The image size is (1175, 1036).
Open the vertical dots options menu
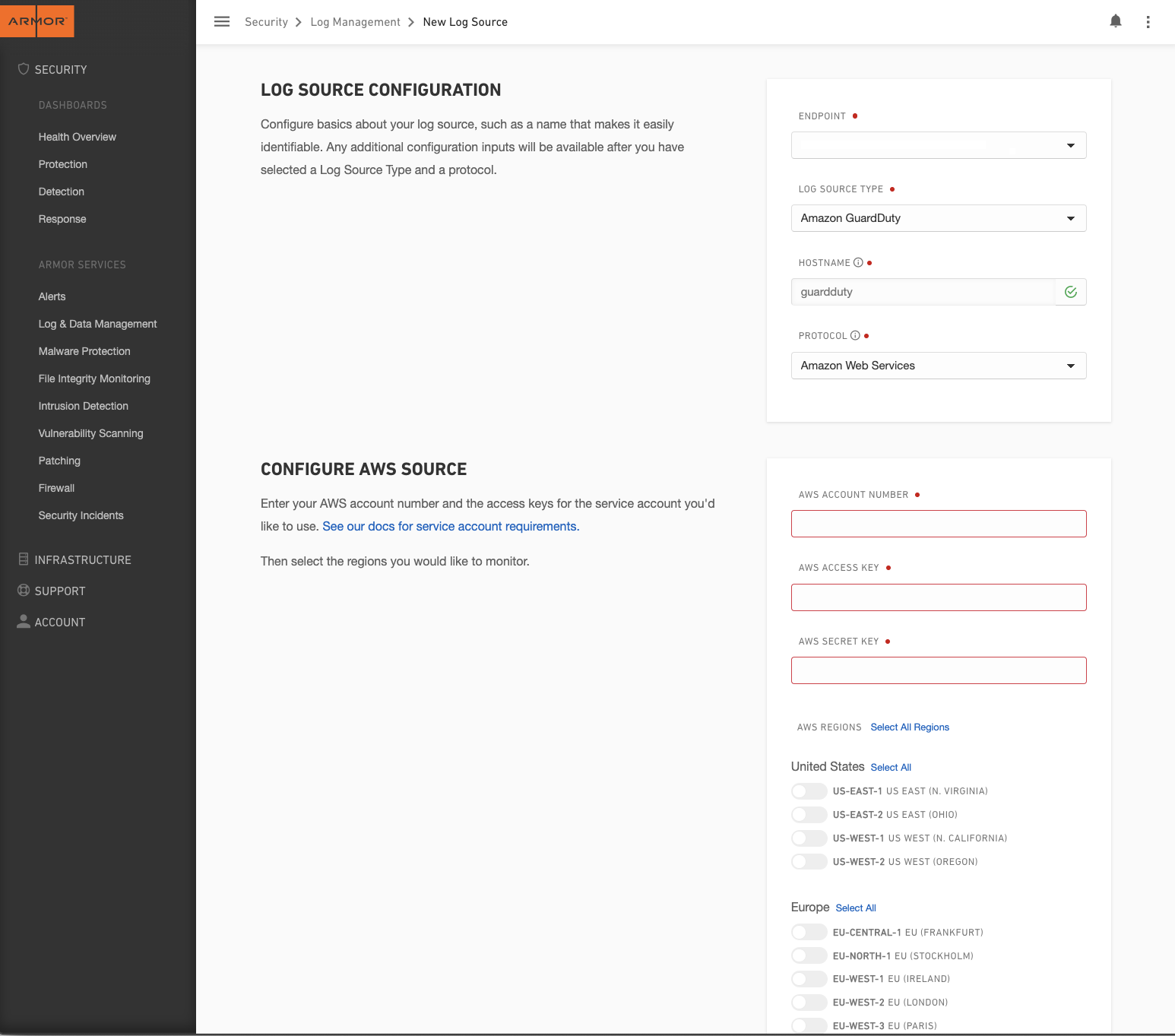pos(1148,22)
